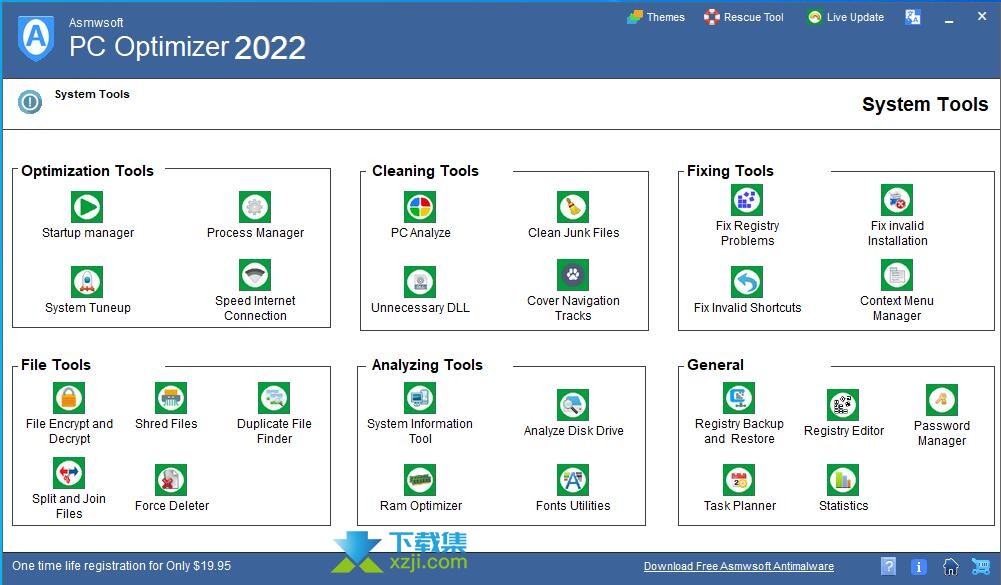This screenshot has width=1001, height=585.
Task: Open Clean Junk Files broom icon
Action: click(573, 207)
